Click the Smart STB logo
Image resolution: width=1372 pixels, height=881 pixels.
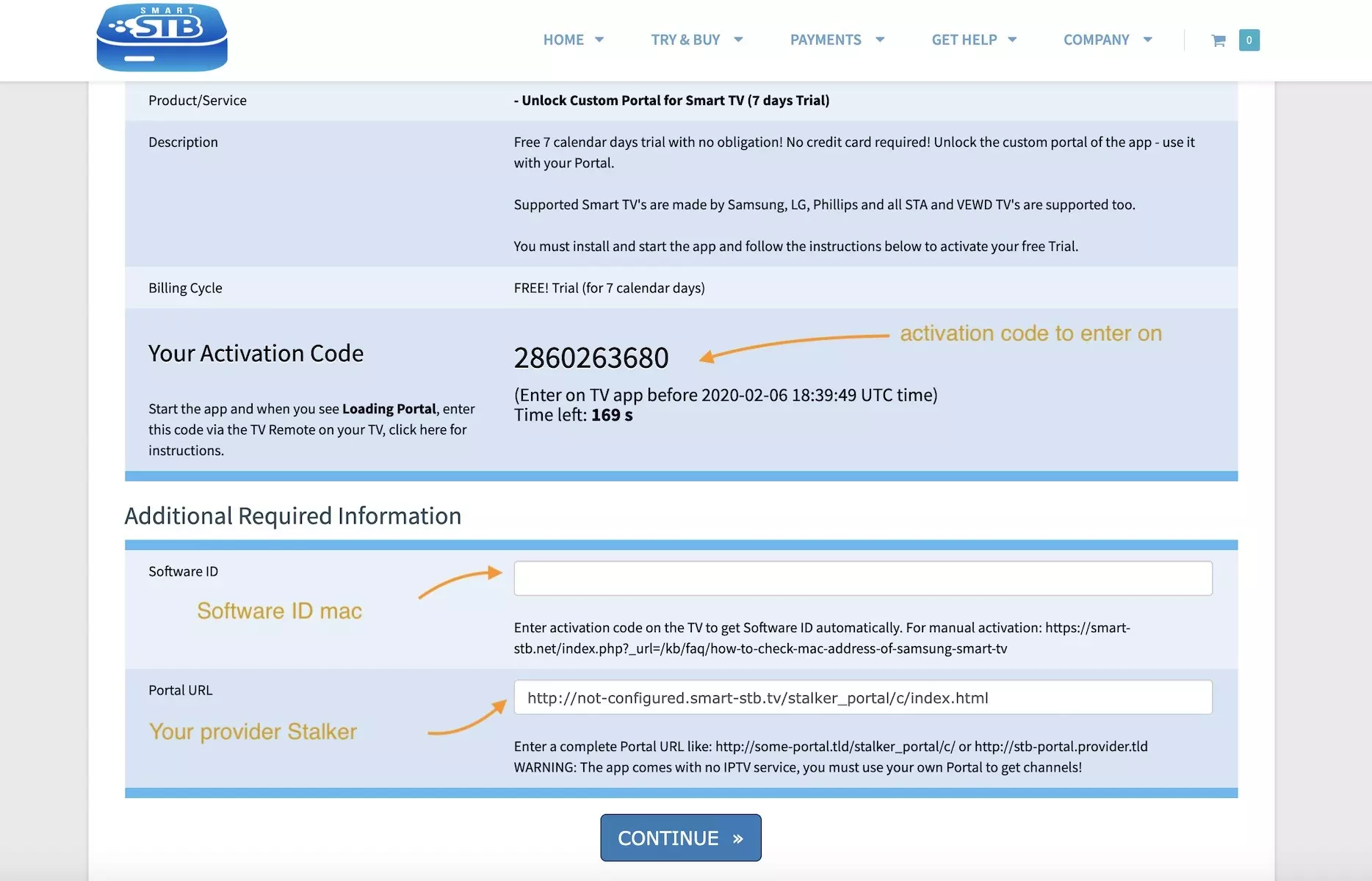(162, 38)
